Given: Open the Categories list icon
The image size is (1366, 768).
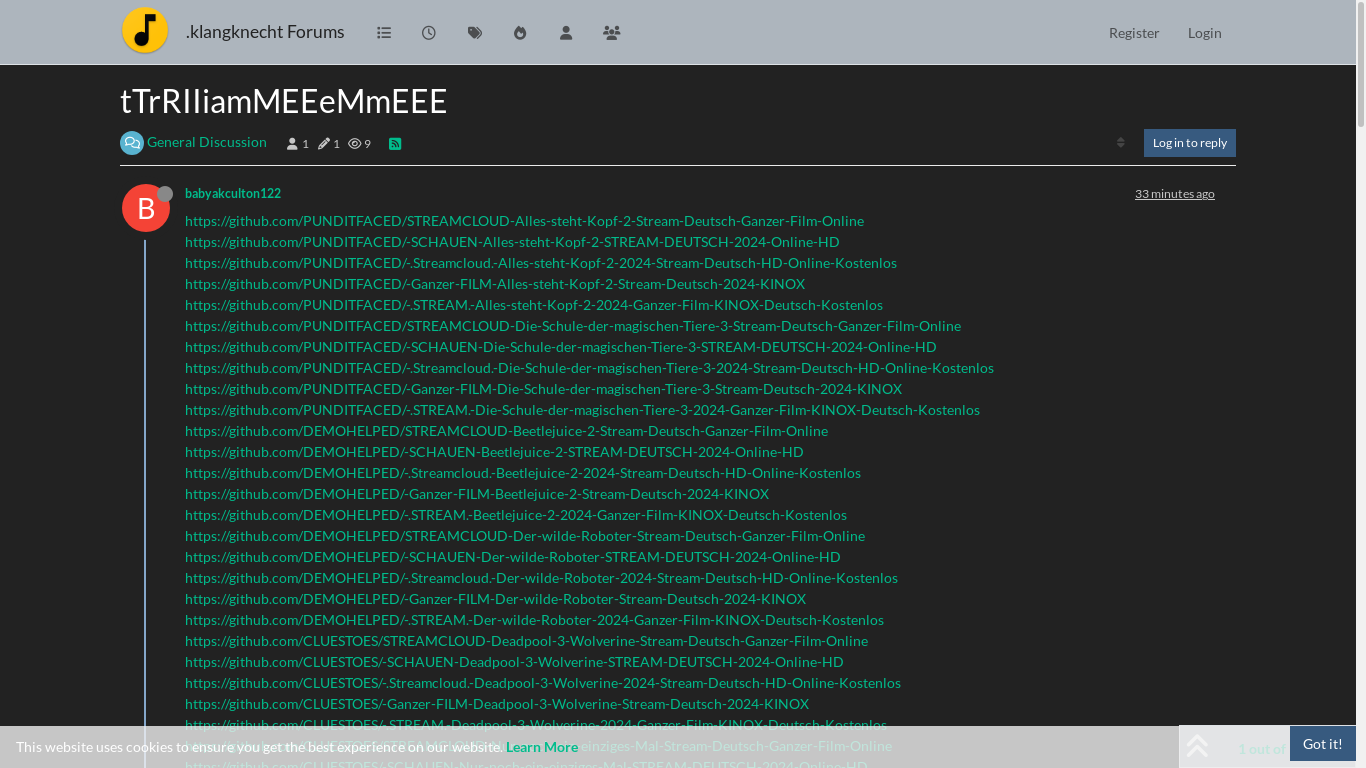Looking at the screenshot, I should (x=383, y=33).
